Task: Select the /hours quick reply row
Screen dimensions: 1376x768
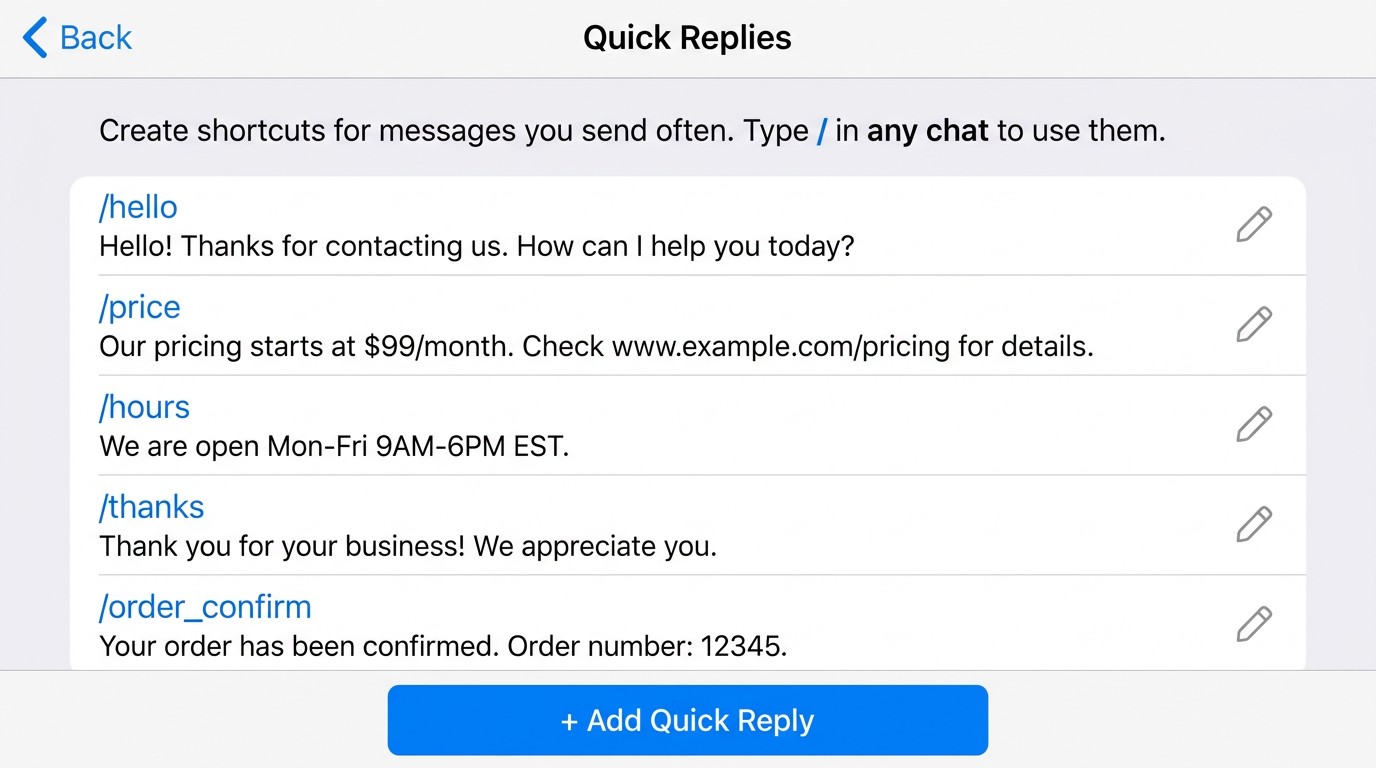Action: [144, 407]
